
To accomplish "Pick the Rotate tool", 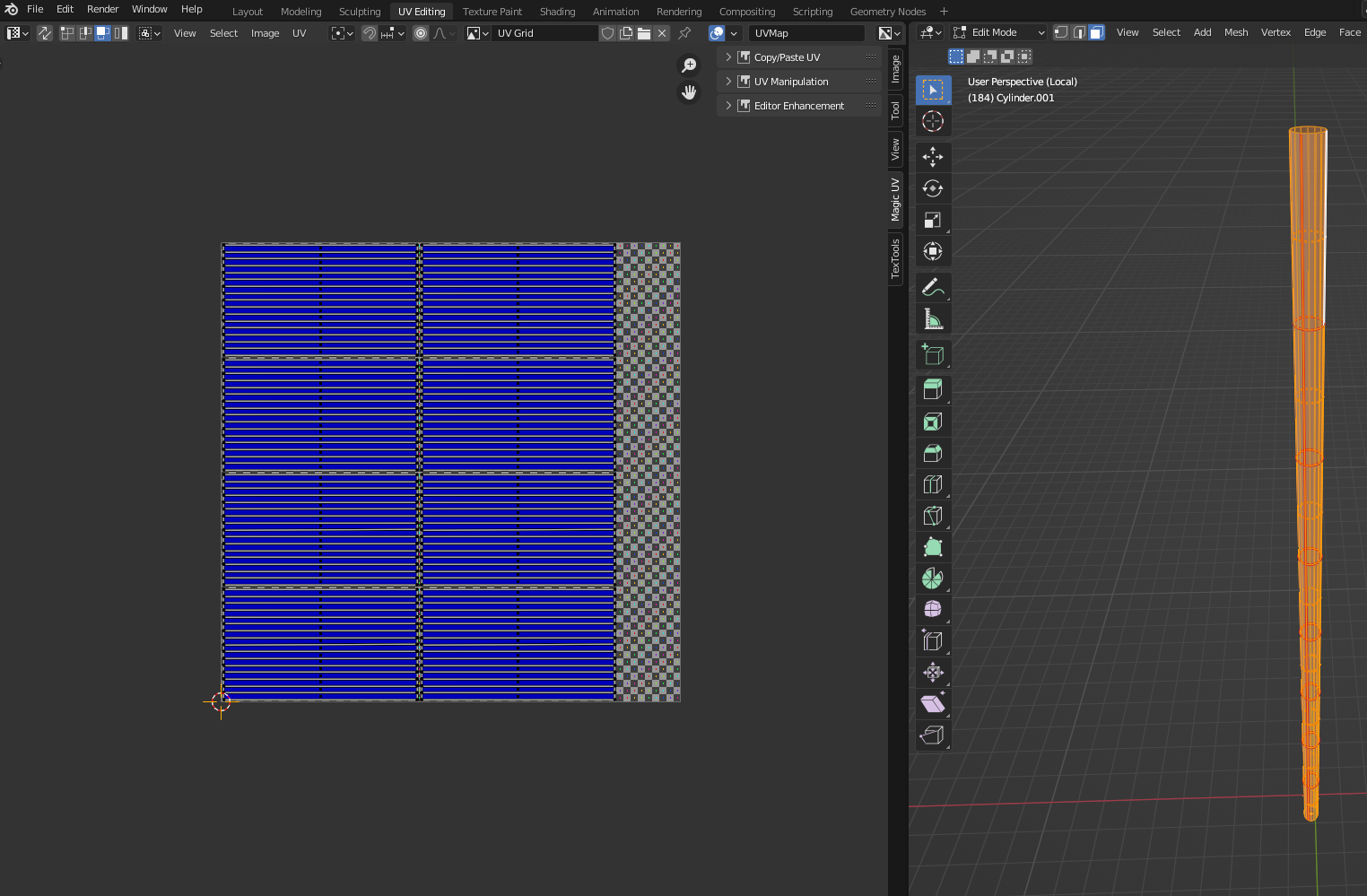I will coord(933,188).
